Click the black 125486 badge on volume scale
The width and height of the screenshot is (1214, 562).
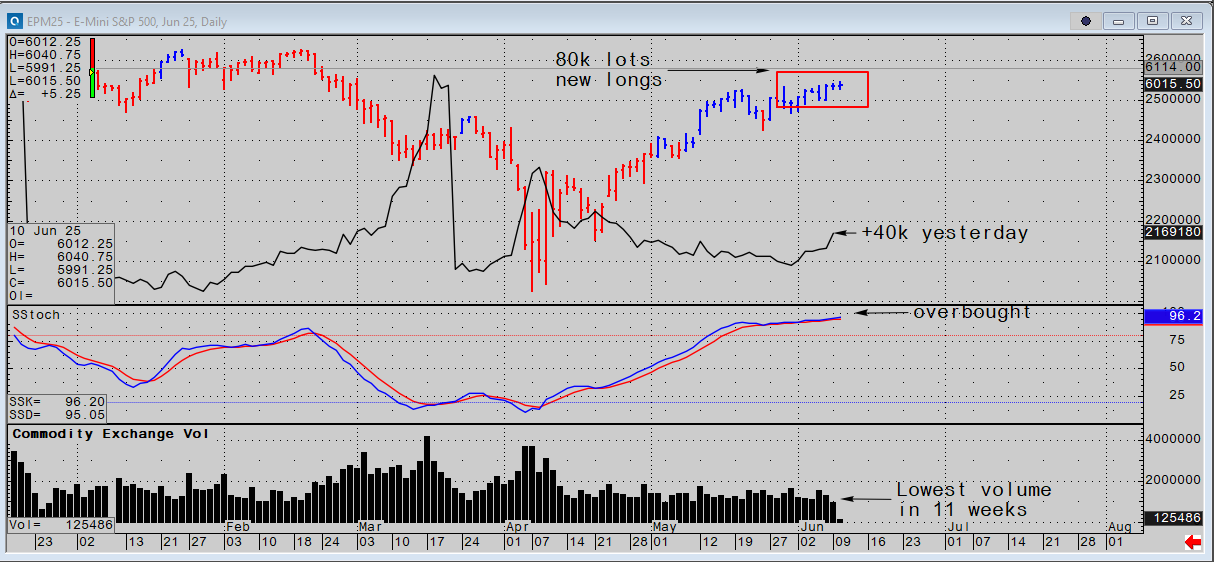(1172, 519)
